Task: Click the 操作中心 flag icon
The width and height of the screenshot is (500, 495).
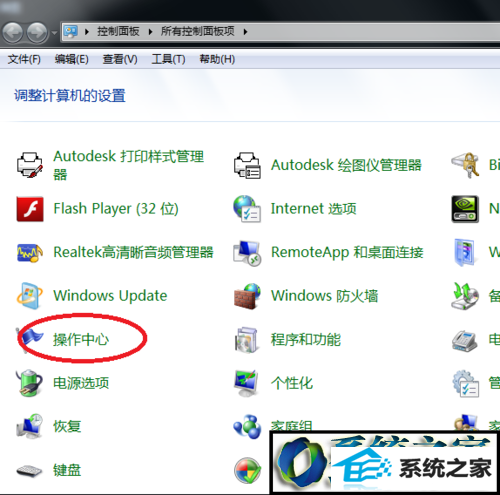Action: [x=30, y=339]
